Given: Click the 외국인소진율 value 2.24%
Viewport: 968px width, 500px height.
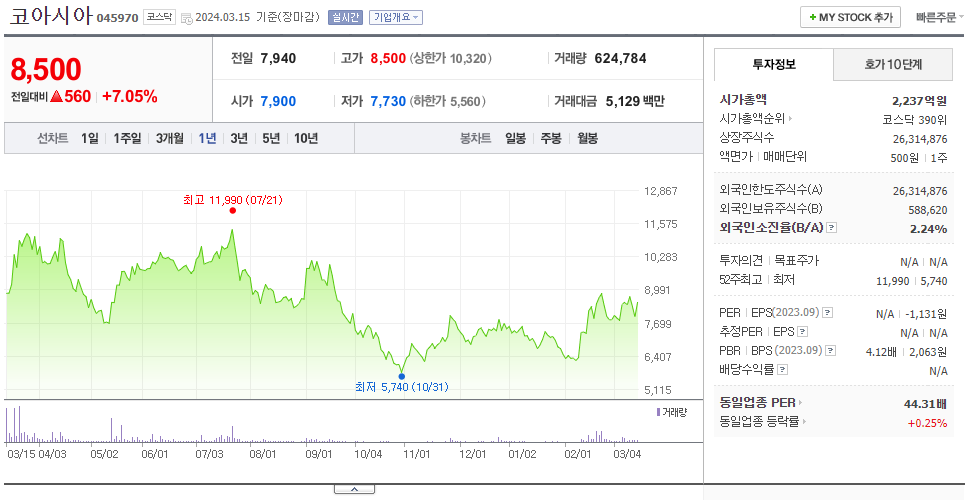Looking at the screenshot, I should tap(928, 228).
